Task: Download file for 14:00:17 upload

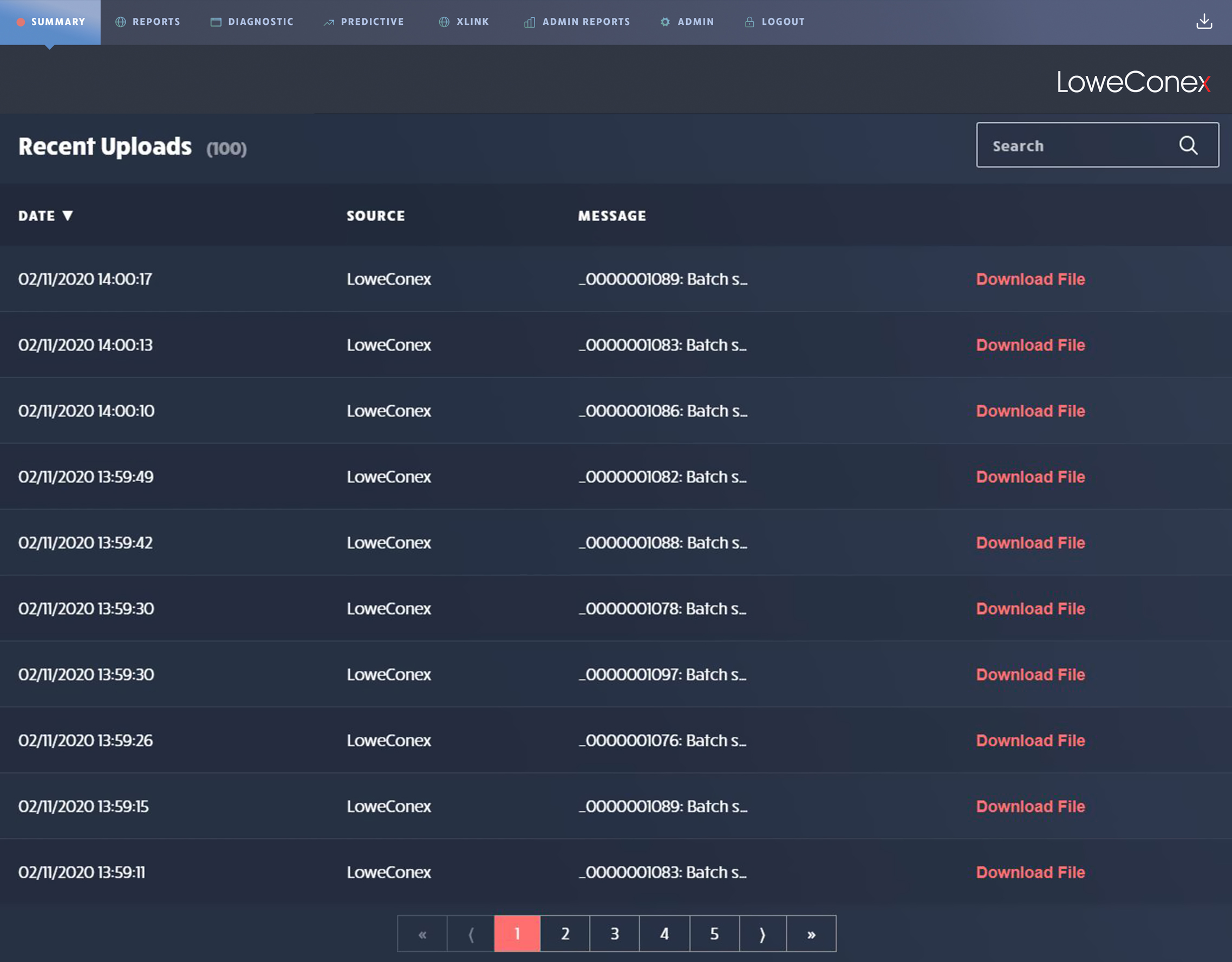Action: (1030, 279)
